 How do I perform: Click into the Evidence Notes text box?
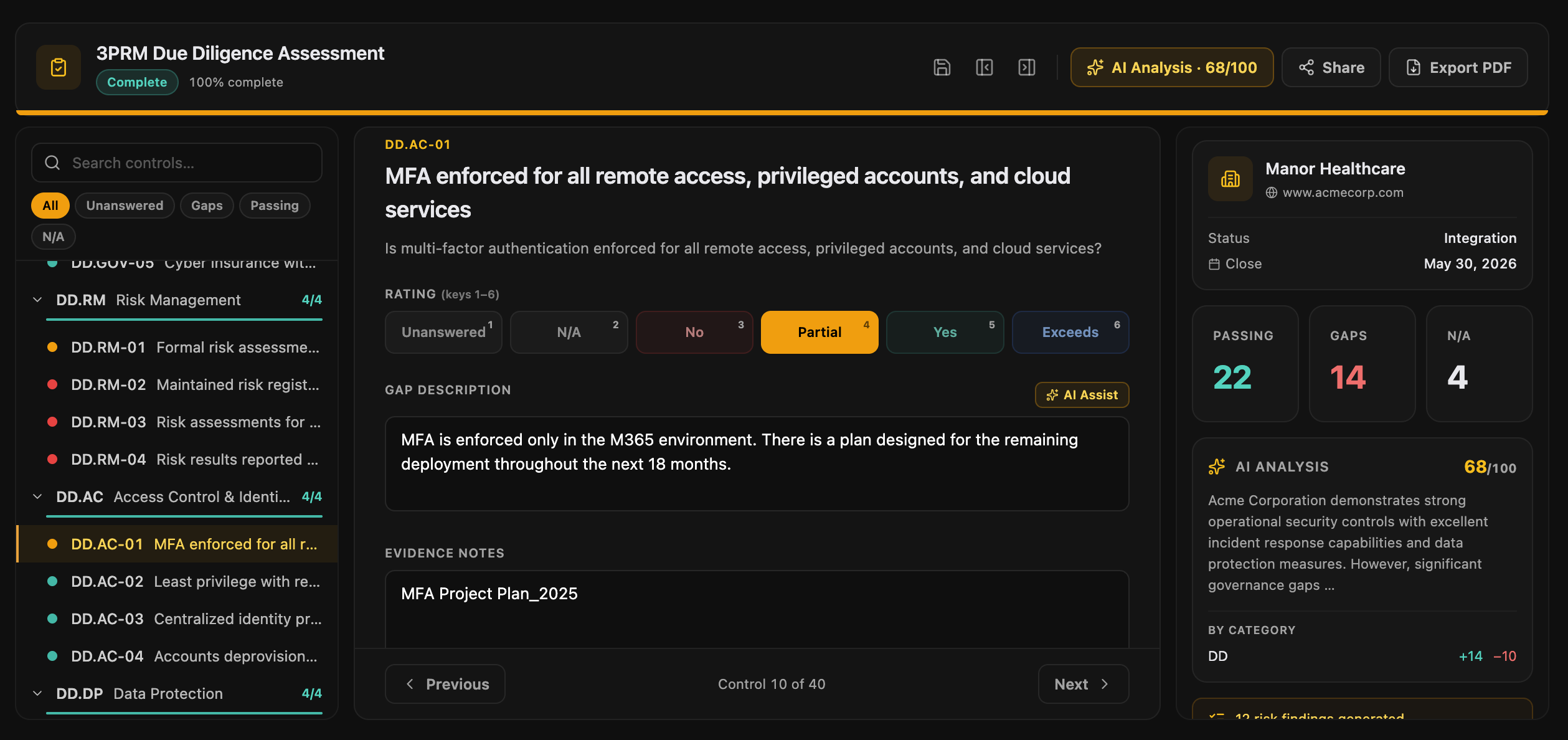[757, 609]
